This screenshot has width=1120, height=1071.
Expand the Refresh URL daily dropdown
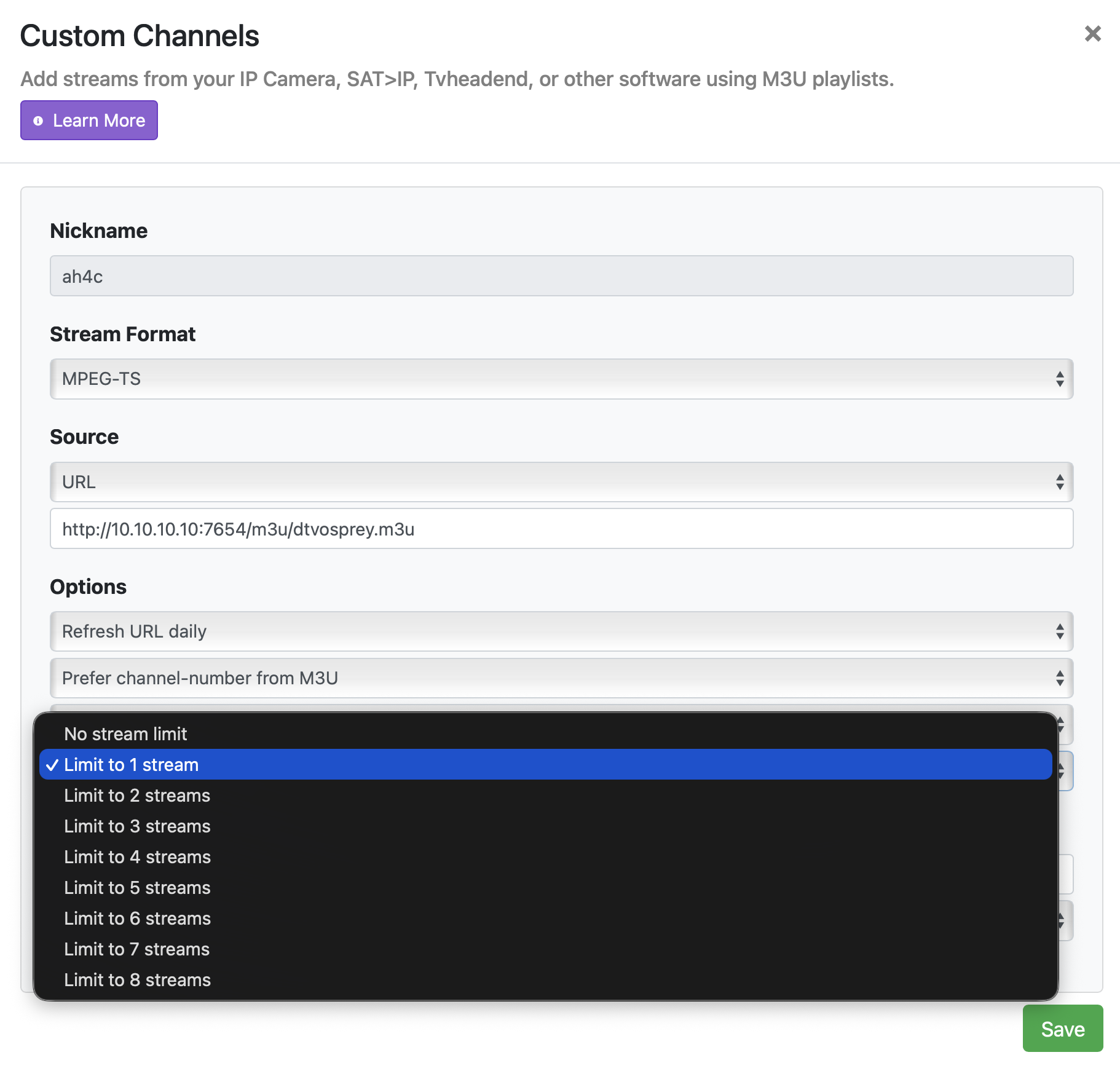coord(561,631)
